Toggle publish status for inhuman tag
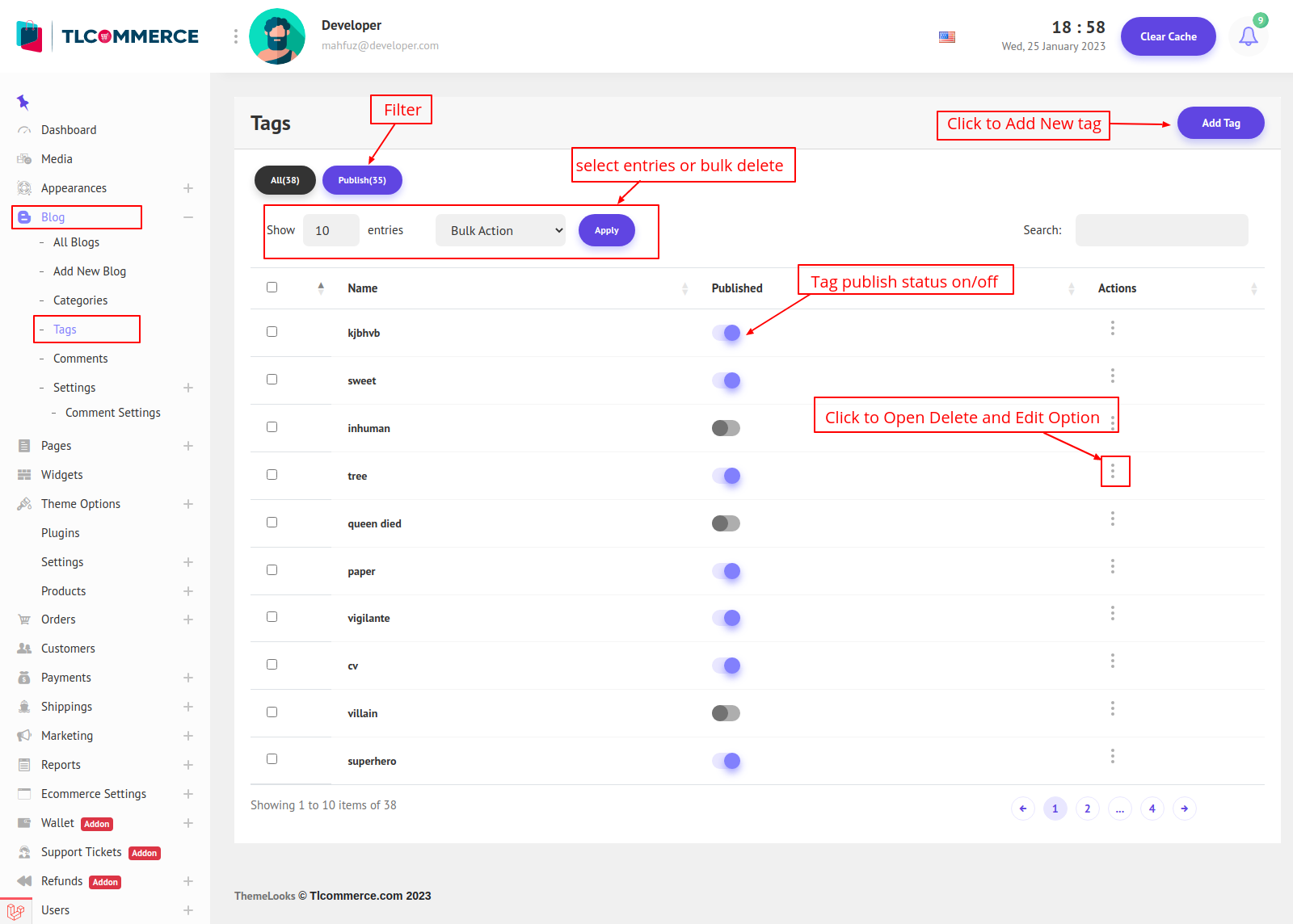Viewport: 1293px width, 924px height. point(726,428)
